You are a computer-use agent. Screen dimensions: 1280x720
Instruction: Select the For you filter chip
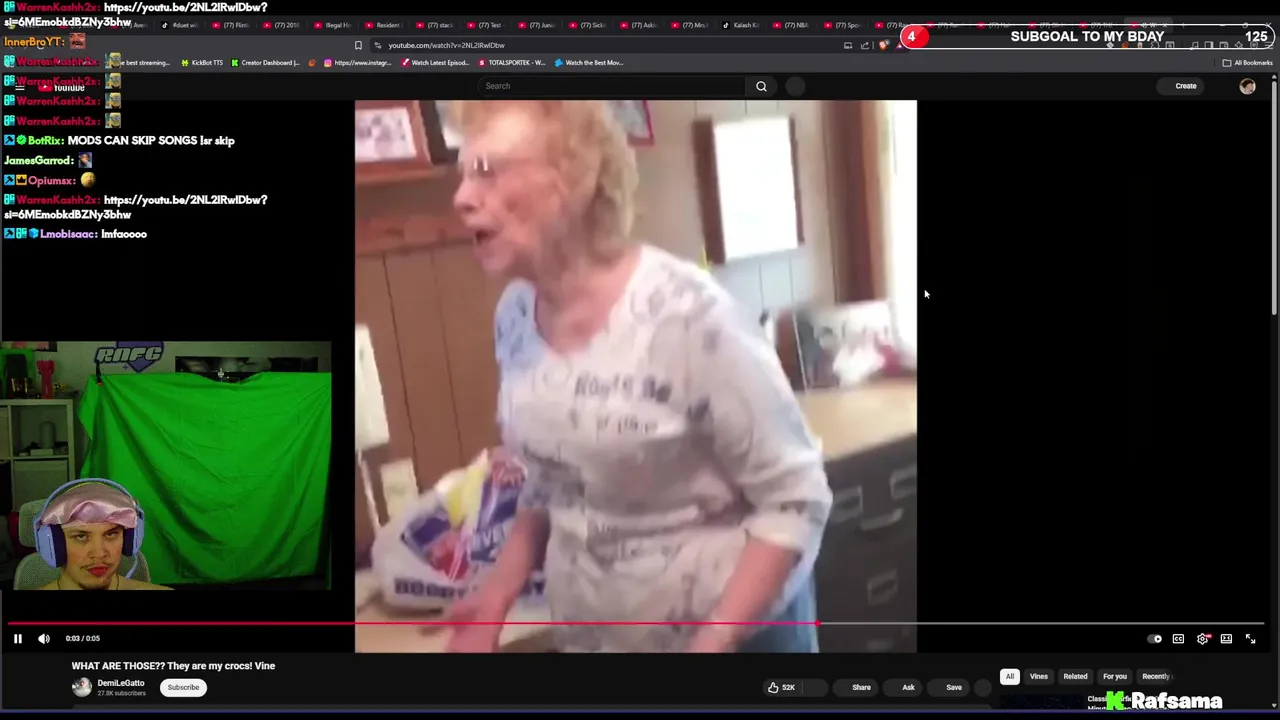point(1115,676)
